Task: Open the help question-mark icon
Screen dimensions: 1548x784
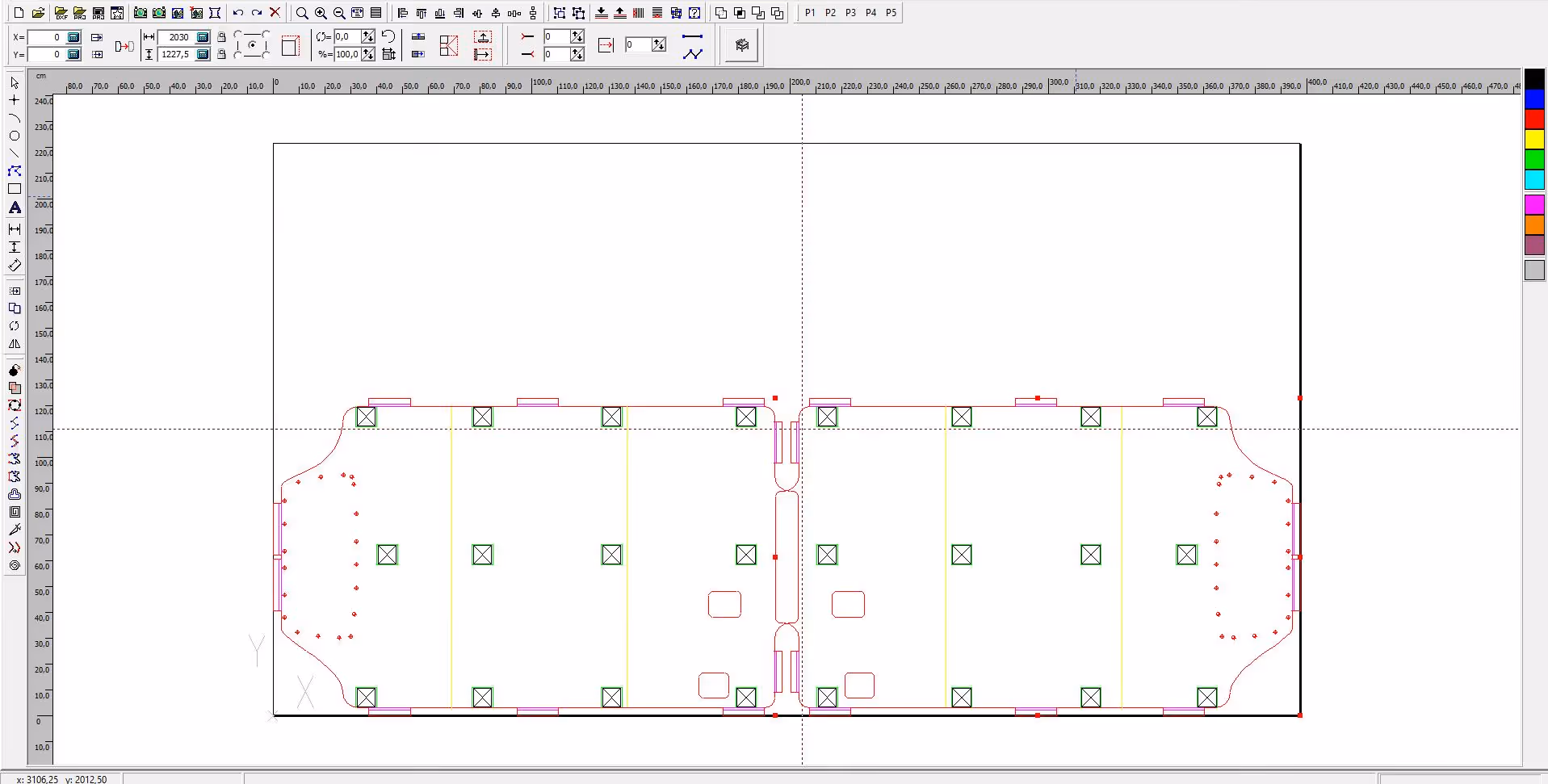Action: click(x=694, y=13)
